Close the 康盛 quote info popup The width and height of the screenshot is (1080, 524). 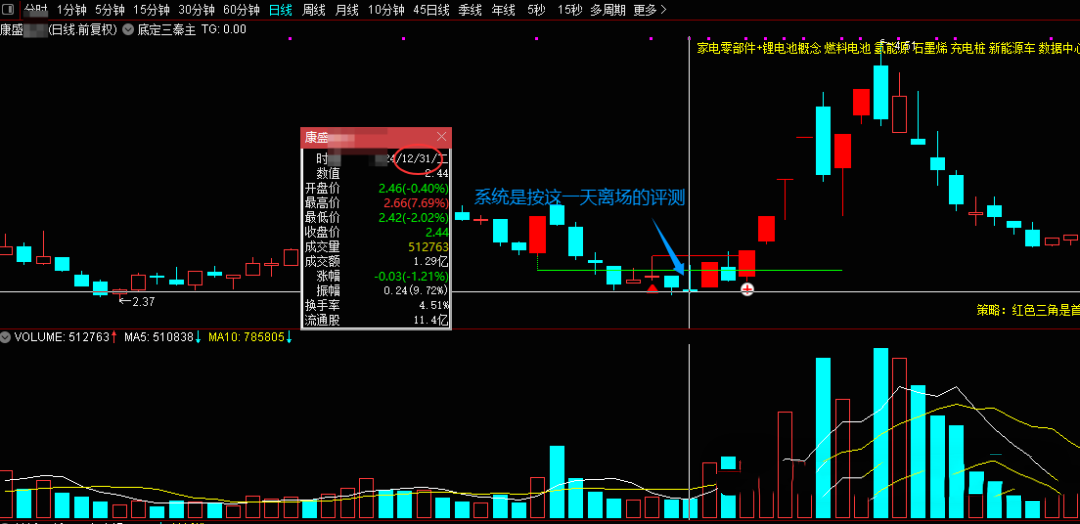click(x=442, y=137)
